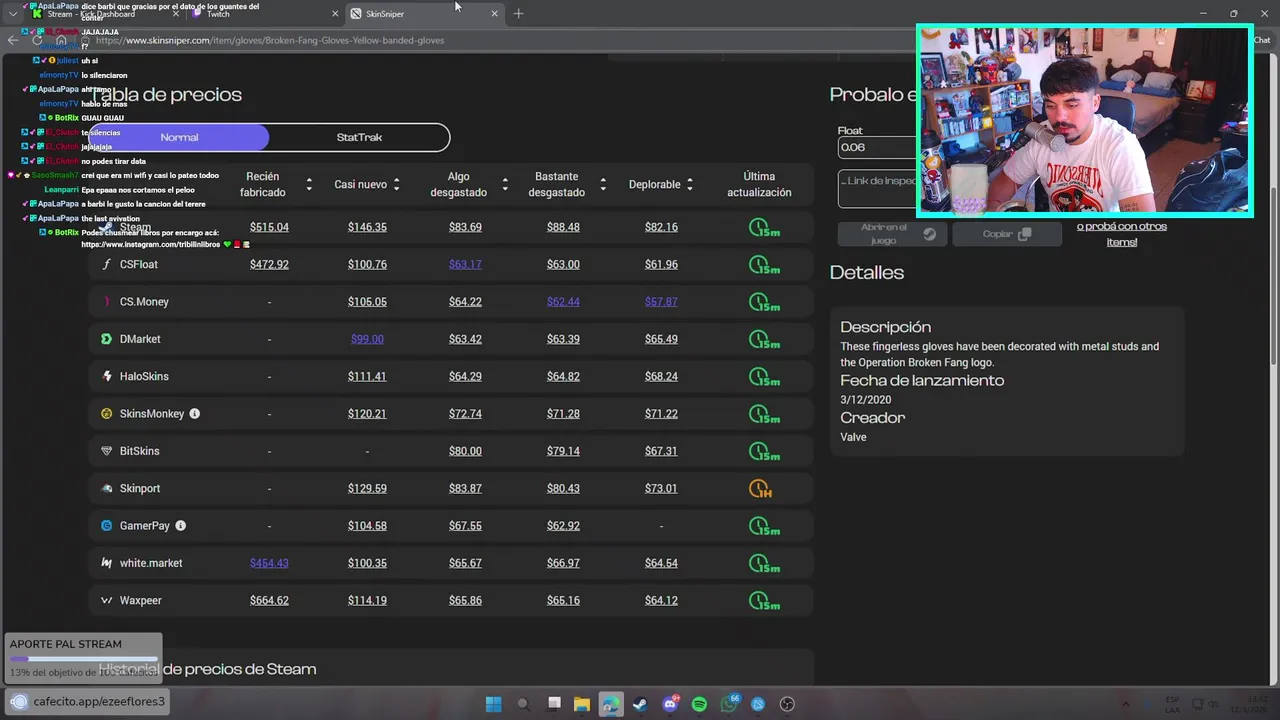The height and width of the screenshot is (720, 1280).
Task: Open Discord from the taskbar
Action: [x=670, y=704]
